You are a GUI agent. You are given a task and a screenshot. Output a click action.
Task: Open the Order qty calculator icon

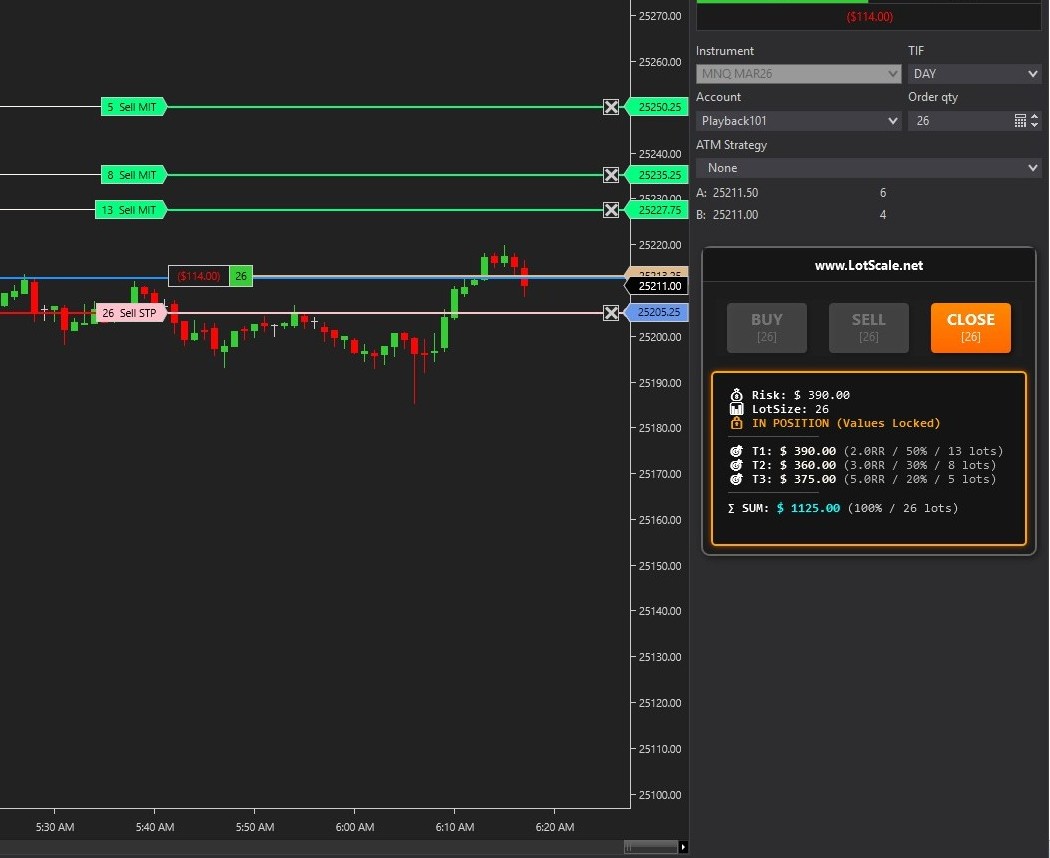point(1020,120)
